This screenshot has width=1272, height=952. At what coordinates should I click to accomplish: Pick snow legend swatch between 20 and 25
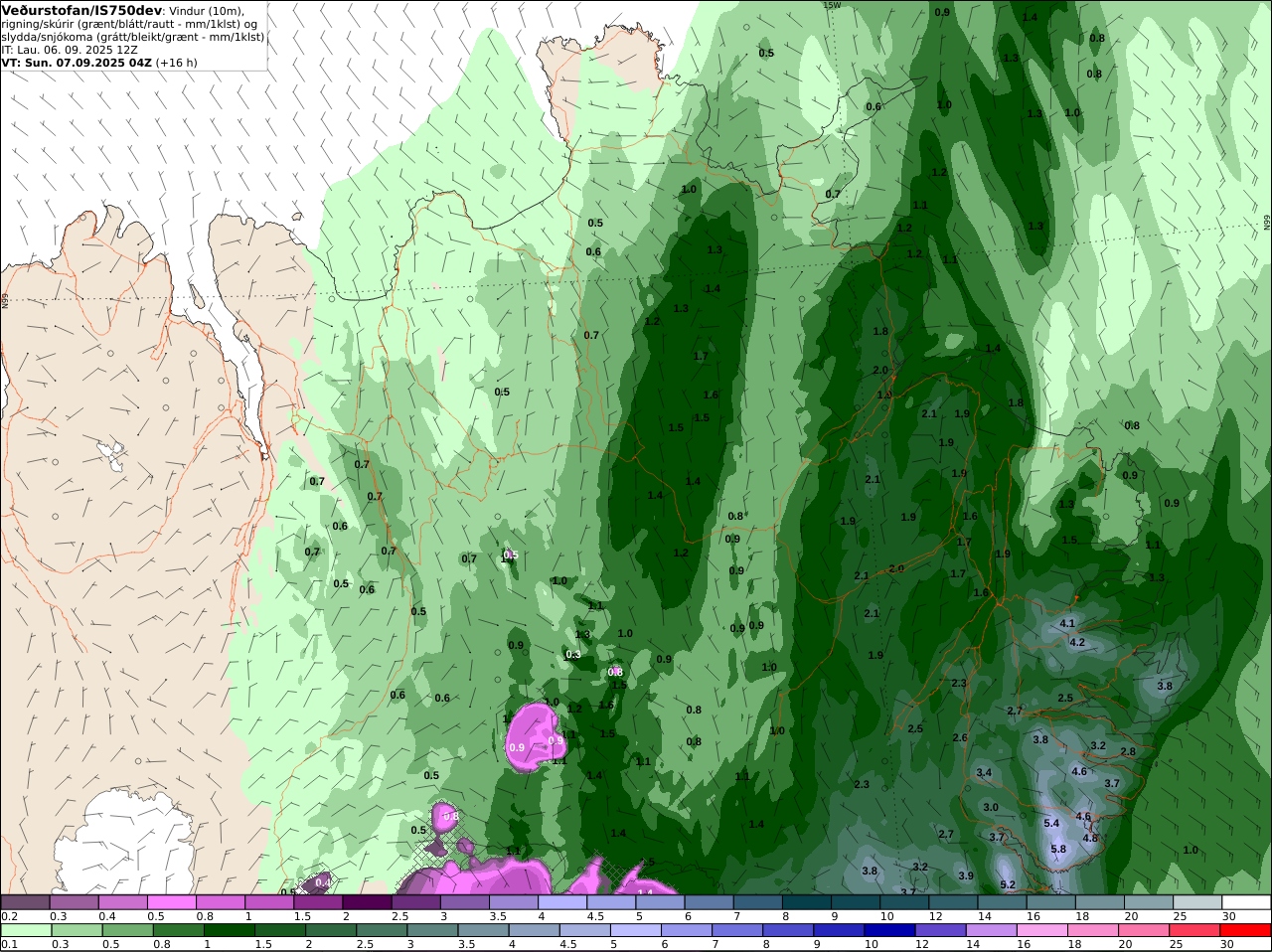[x=1151, y=902]
